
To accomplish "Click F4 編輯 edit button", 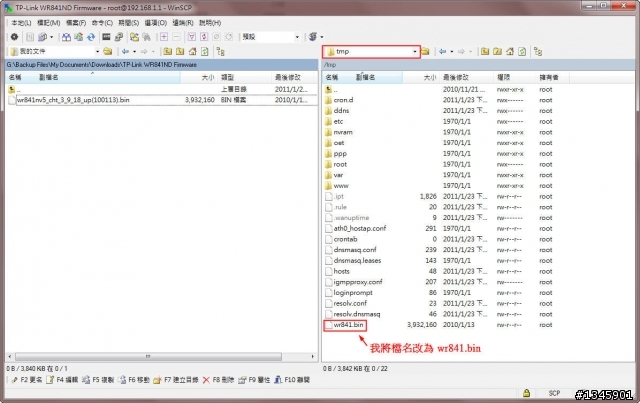I will click(x=62, y=380).
